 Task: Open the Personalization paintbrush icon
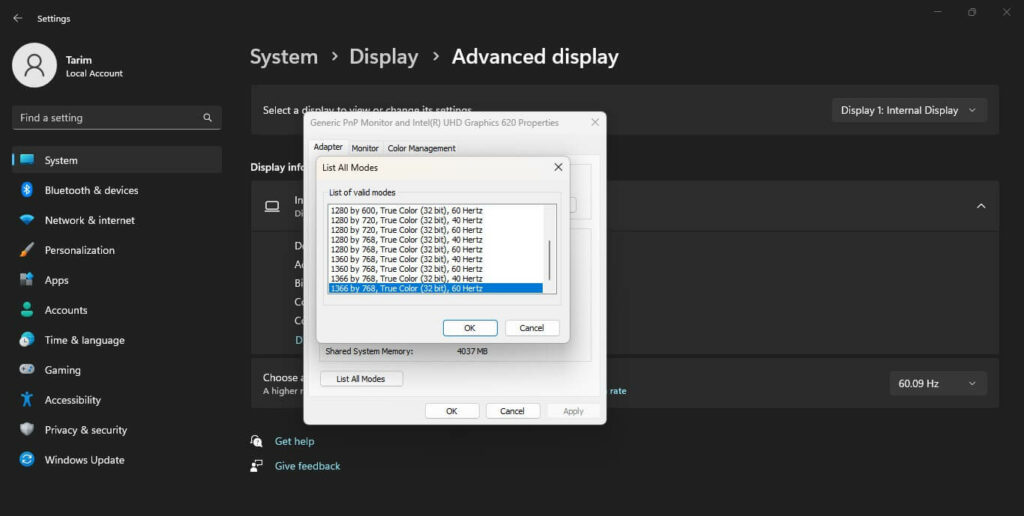[27, 250]
